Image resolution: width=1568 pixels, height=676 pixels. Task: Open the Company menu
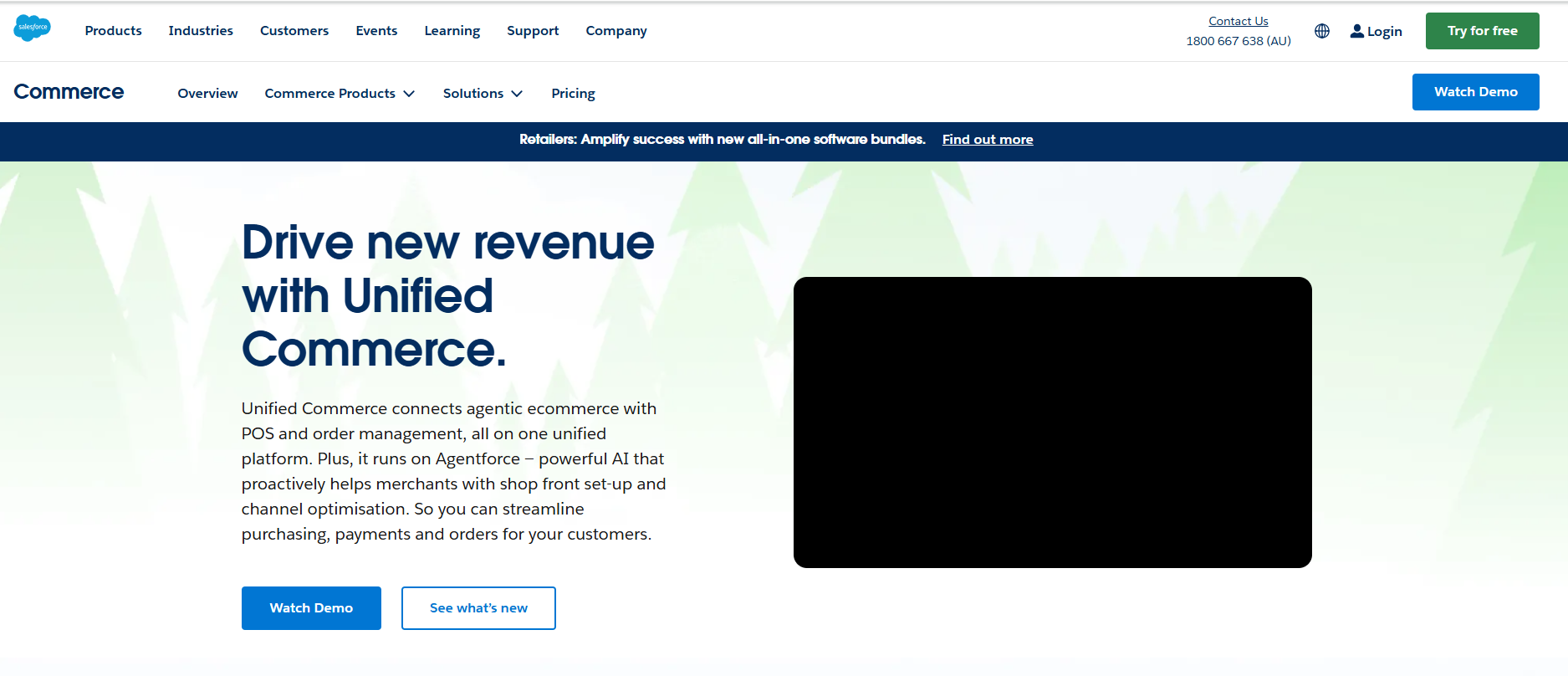pos(616,31)
